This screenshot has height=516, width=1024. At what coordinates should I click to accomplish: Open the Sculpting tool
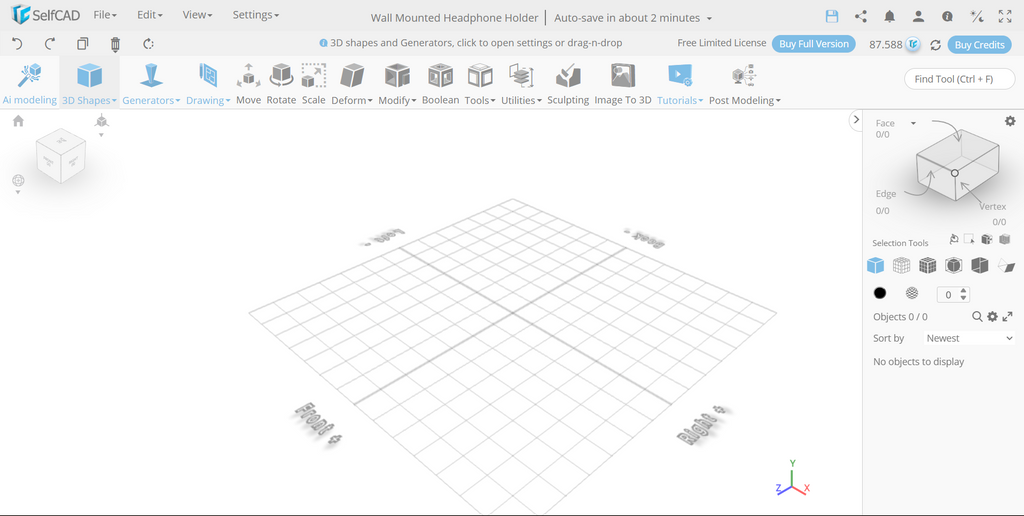point(568,84)
